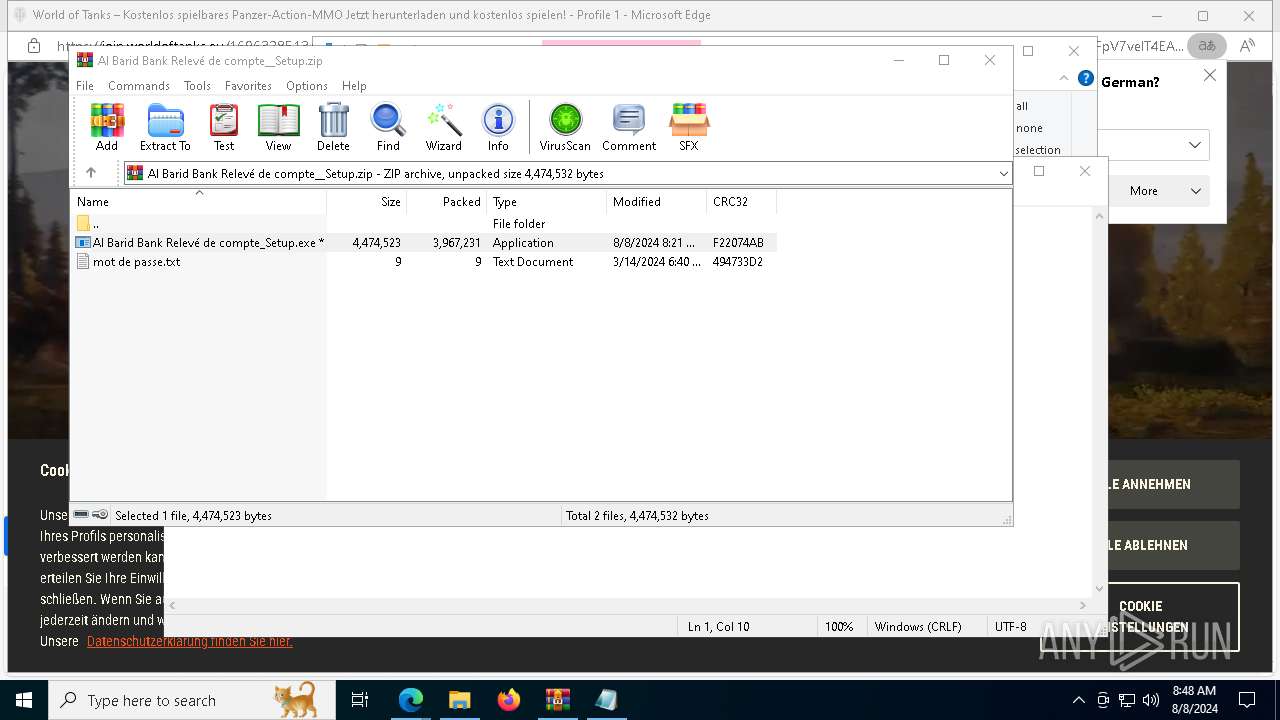Click the CRC32 value F22074AB

738,243
